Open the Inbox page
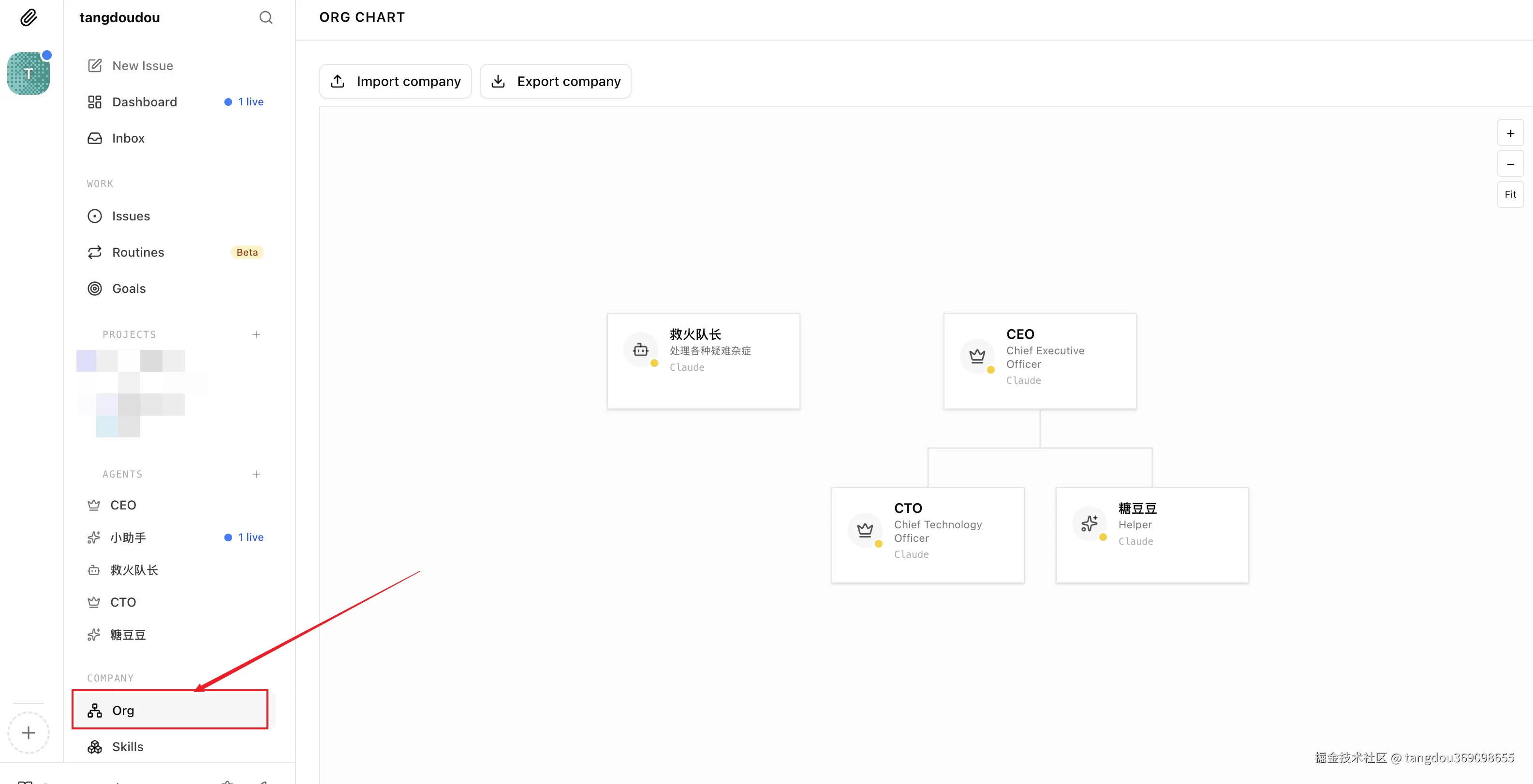 tap(128, 138)
